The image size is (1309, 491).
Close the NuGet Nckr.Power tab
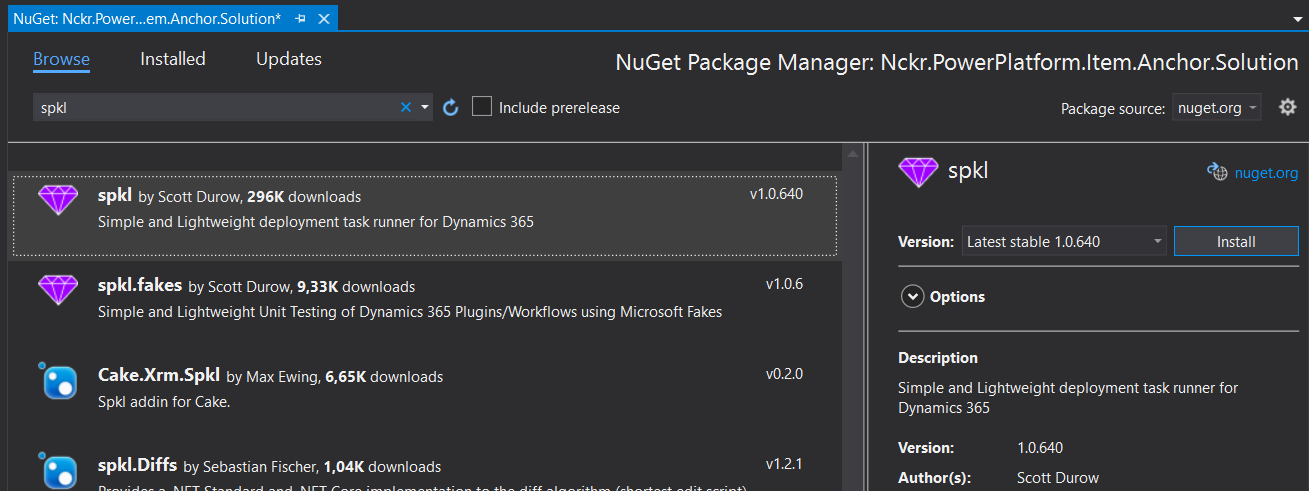[323, 18]
